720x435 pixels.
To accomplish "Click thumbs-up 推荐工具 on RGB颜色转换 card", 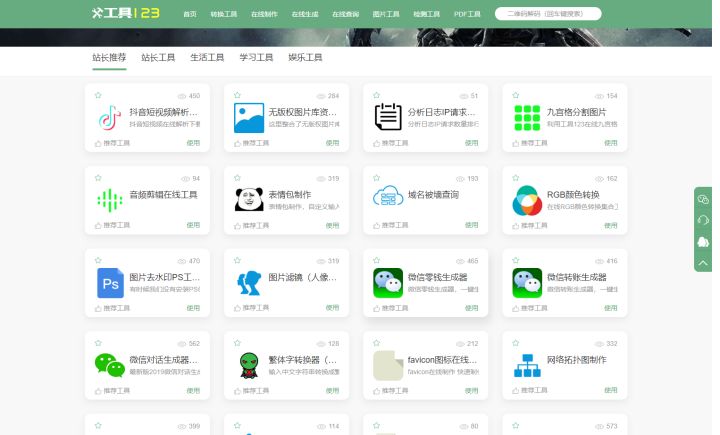I will 529,226.
